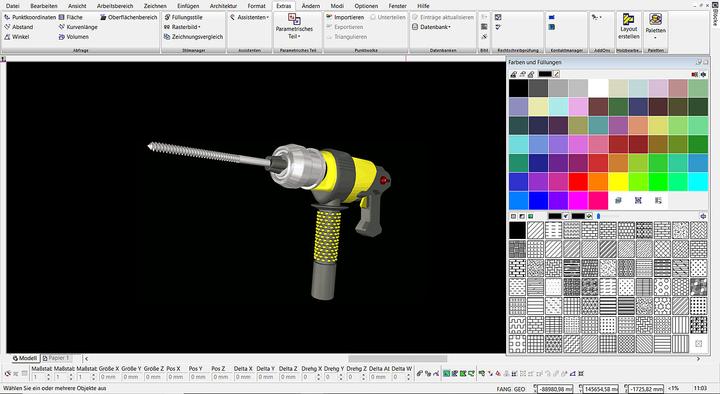
Task: Pick the bright yellow color swatch
Action: tap(618, 182)
